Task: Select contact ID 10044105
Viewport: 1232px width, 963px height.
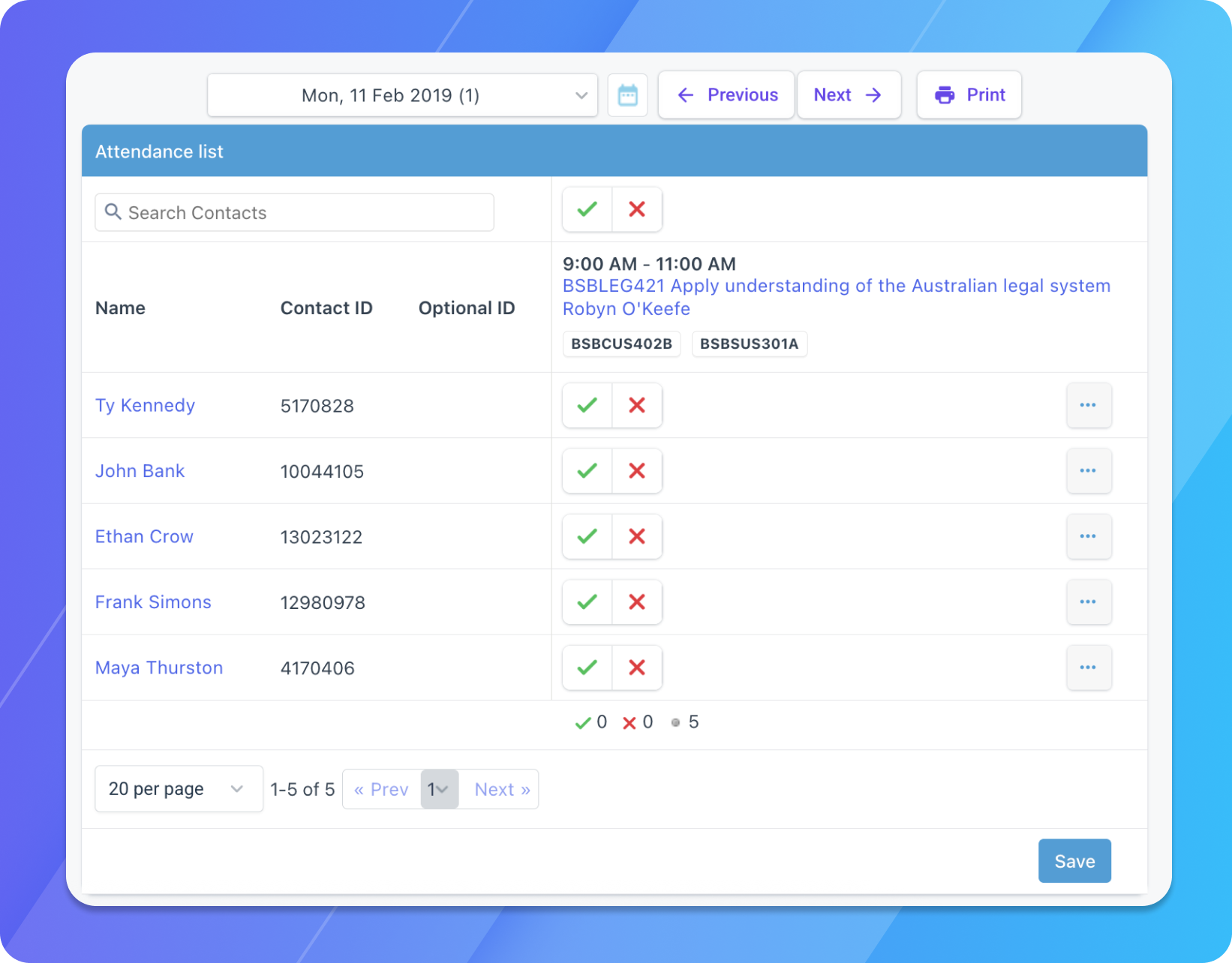Action: [322, 472]
